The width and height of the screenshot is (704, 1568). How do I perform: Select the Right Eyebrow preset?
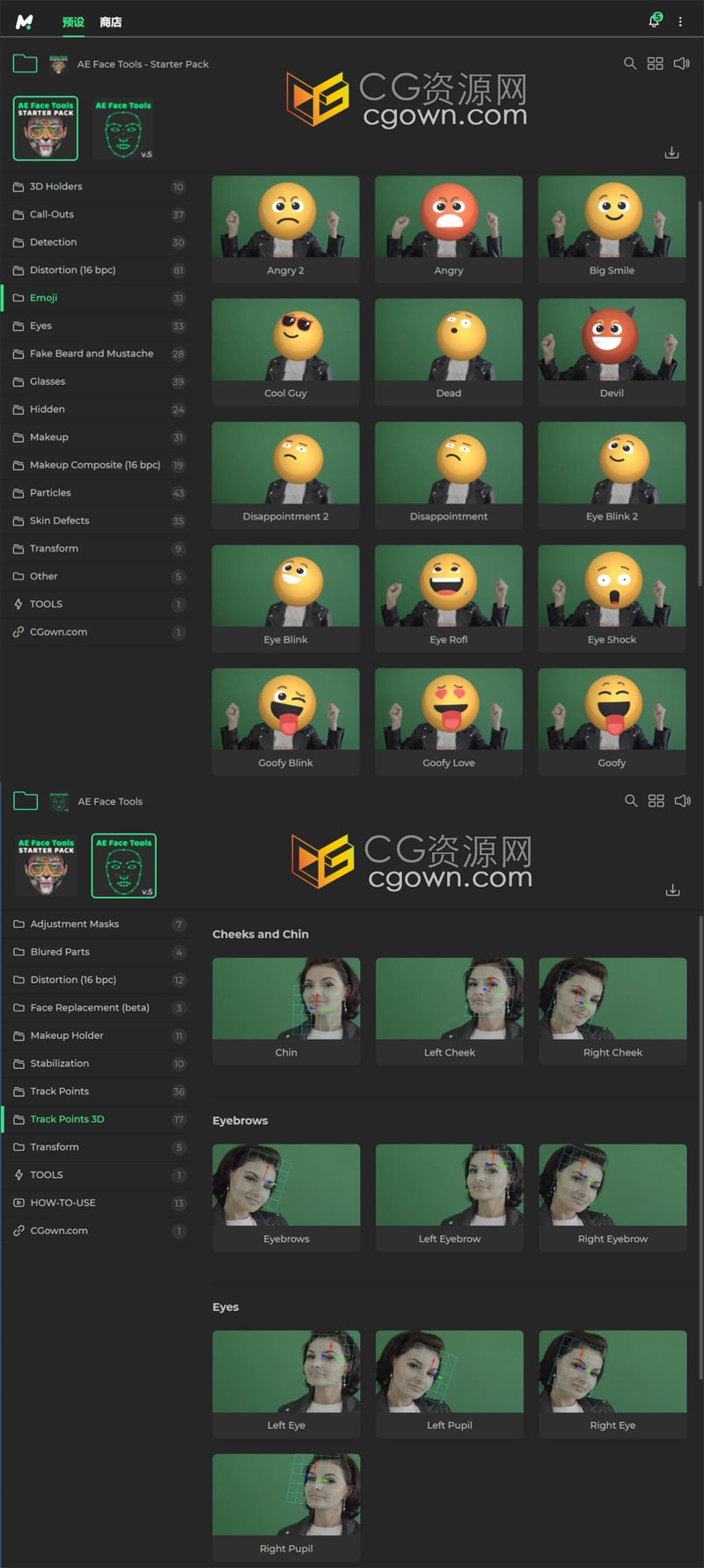point(612,1198)
